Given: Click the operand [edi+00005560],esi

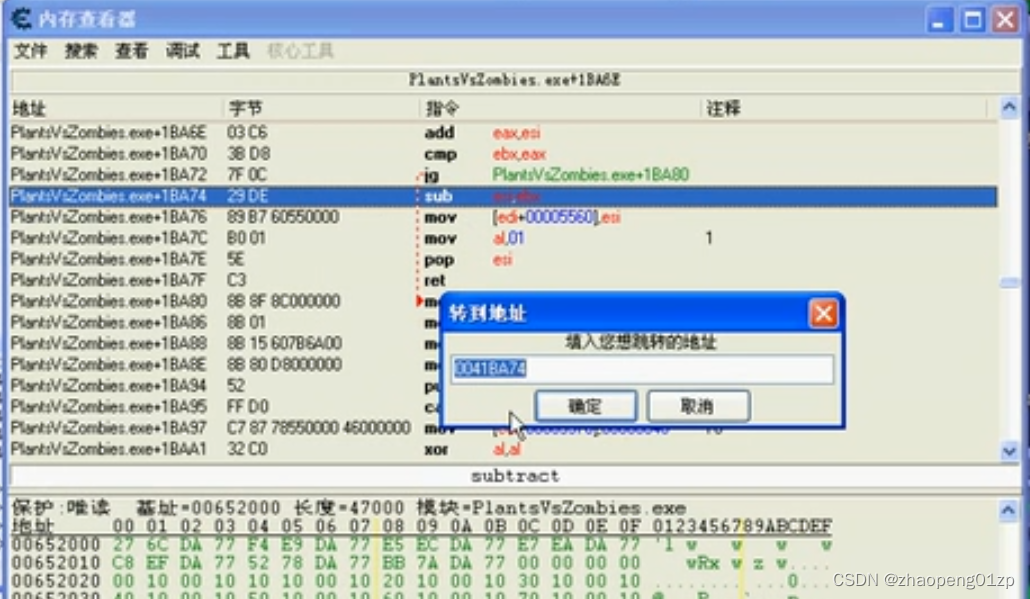Looking at the screenshot, I should [556, 217].
